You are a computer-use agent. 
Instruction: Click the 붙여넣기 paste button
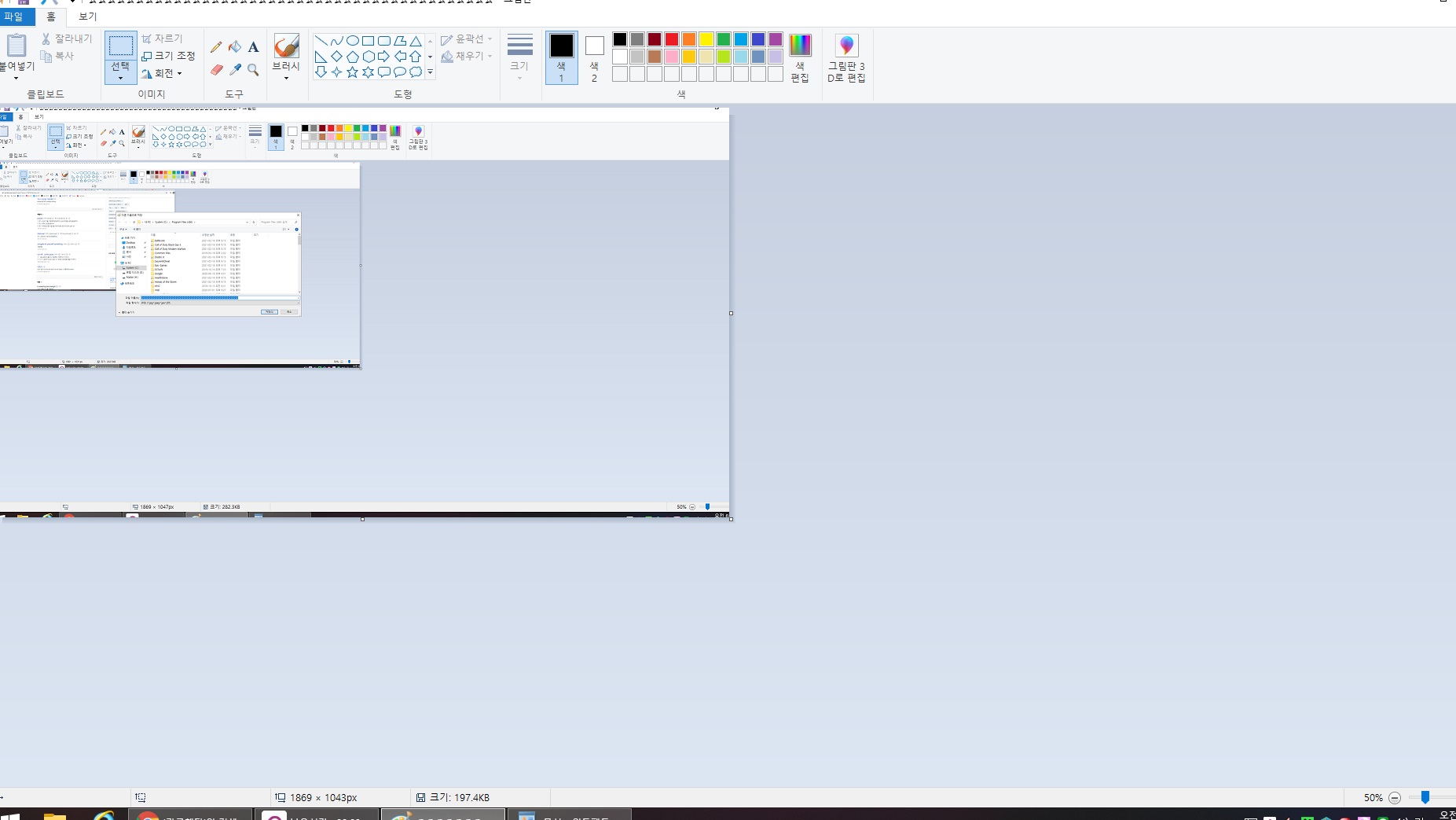(x=16, y=46)
